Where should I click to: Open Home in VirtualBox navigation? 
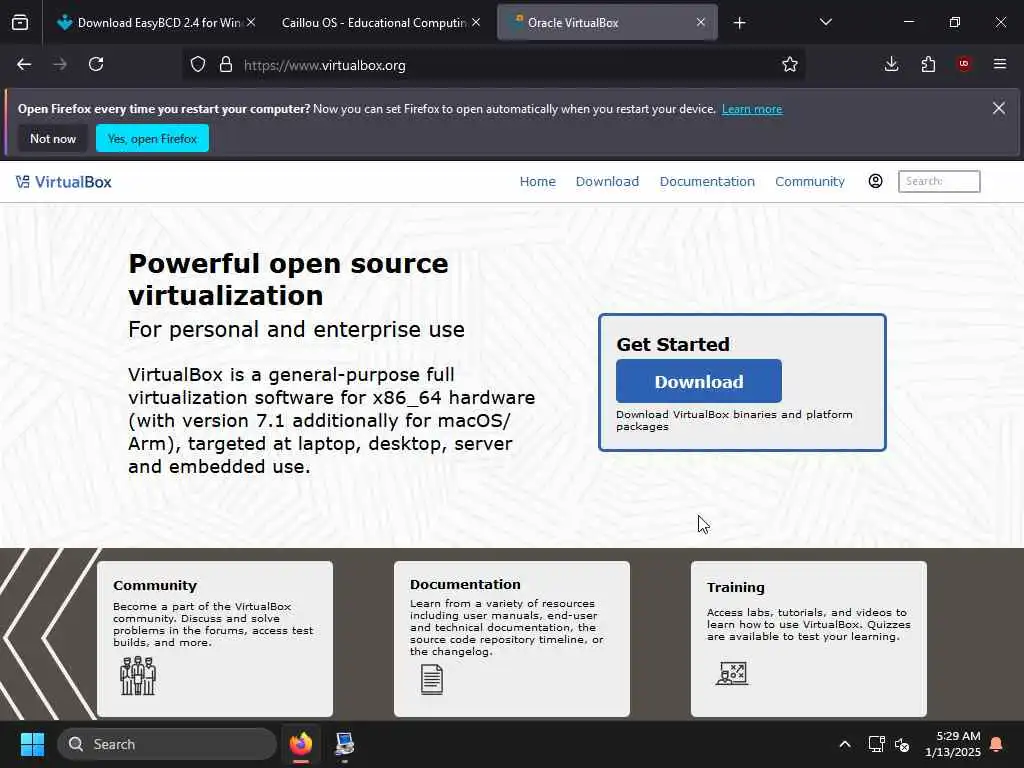click(537, 182)
